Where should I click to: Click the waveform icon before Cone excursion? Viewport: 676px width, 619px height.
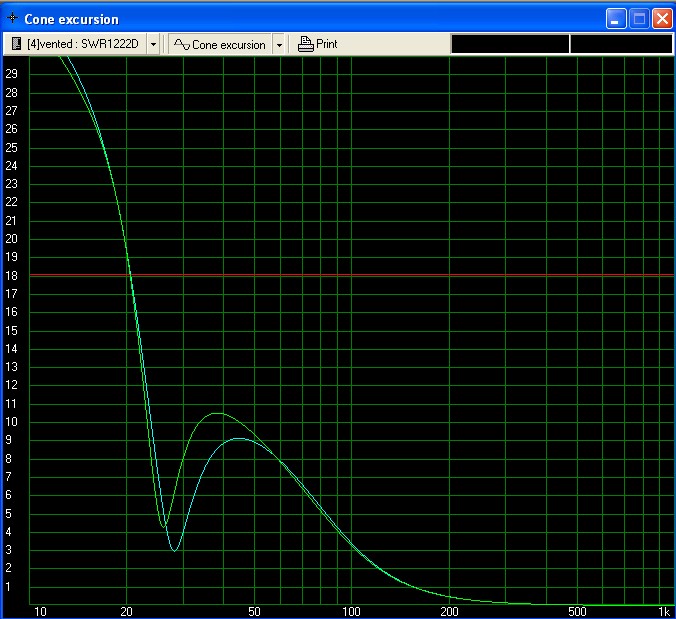point(182,44)
